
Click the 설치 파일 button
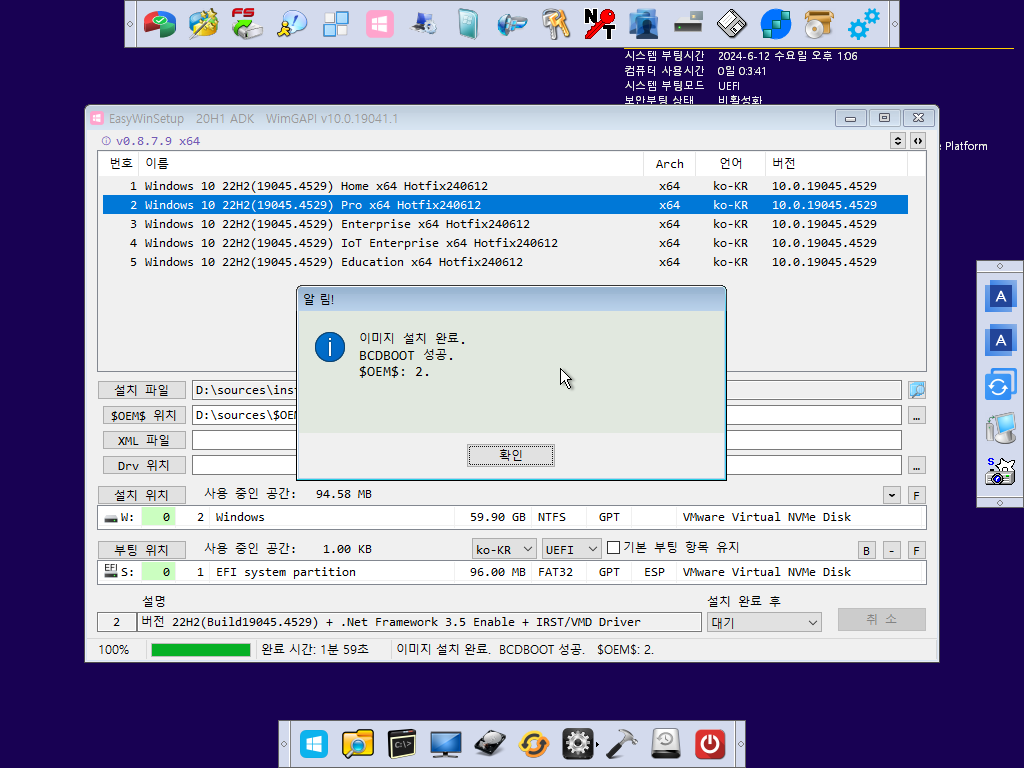tap(142, 391)
